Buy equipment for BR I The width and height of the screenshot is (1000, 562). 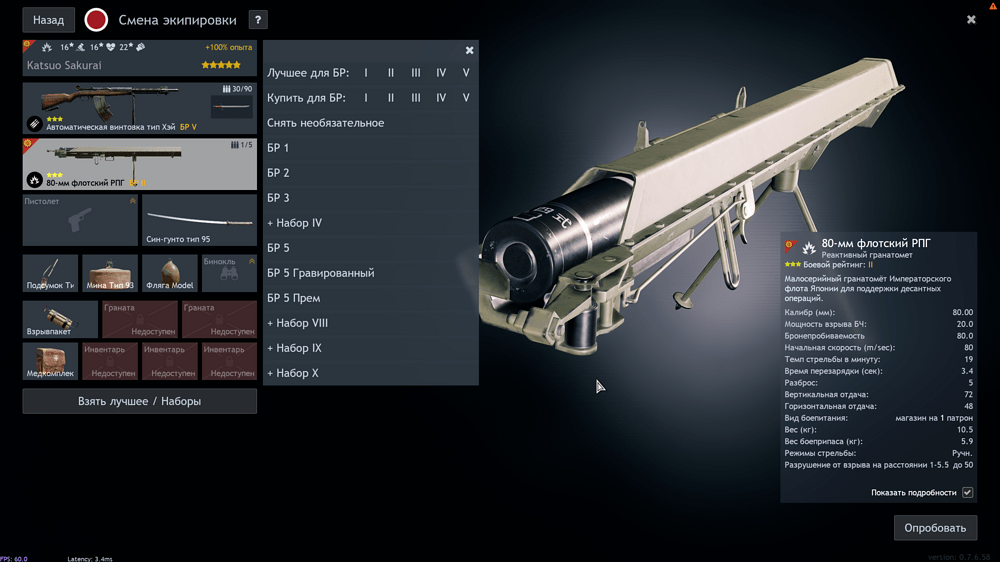366,98
